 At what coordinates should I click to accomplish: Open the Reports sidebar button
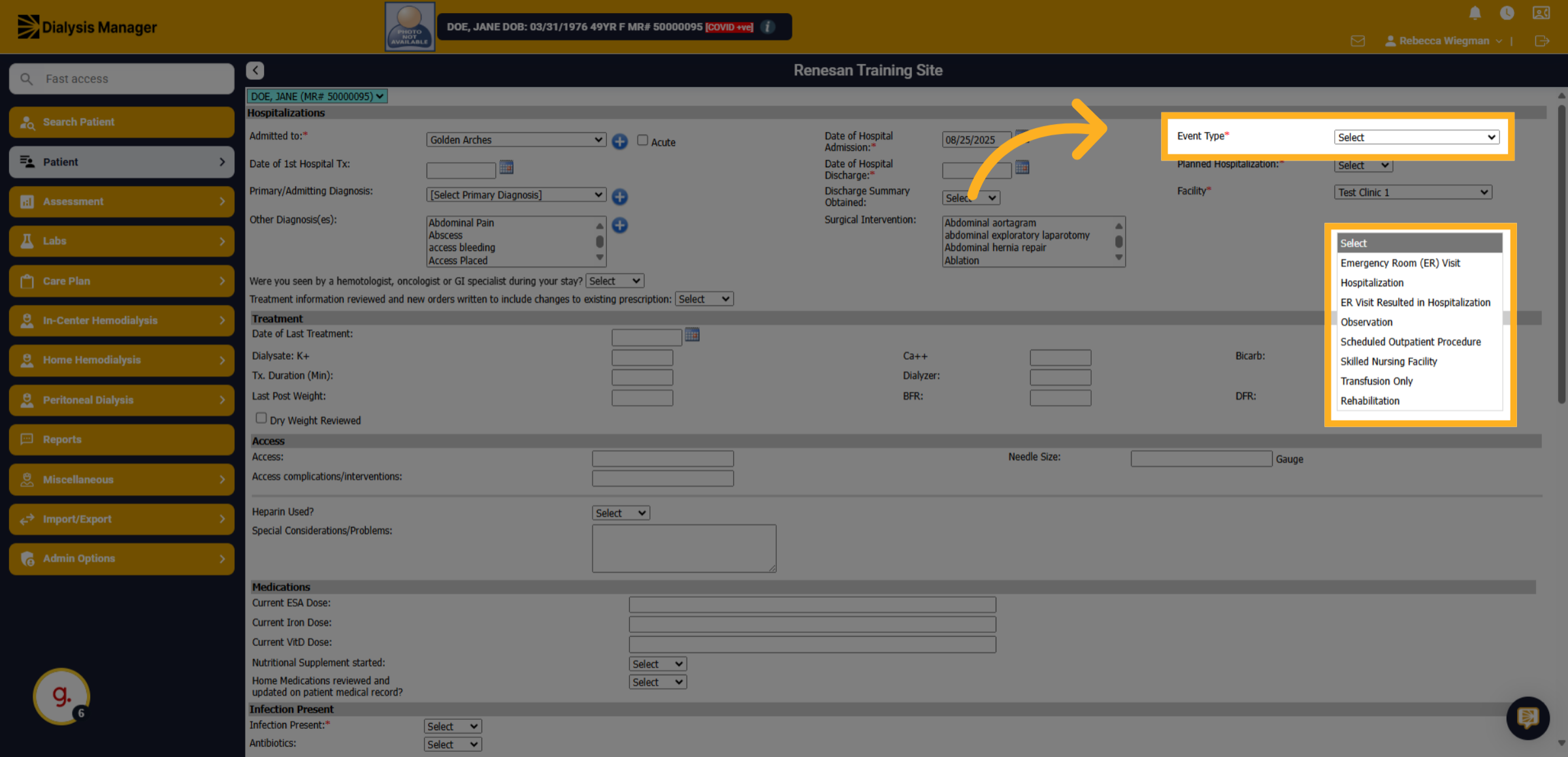(122, 440)
